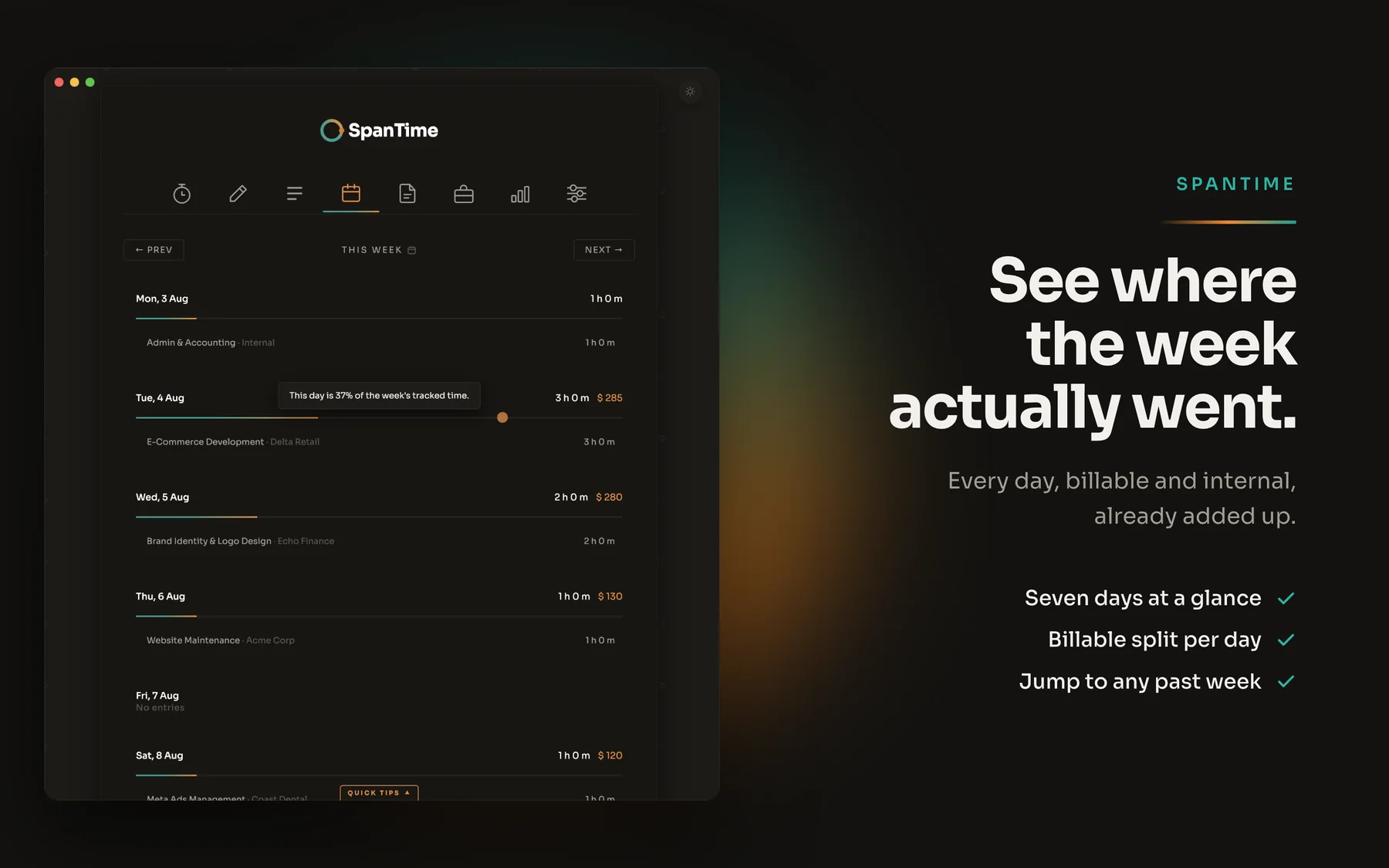Image resolution: width=1389 pixels, height=868 pixels.
Task: Click the Echo Finance client name
Action: point(306,542)
